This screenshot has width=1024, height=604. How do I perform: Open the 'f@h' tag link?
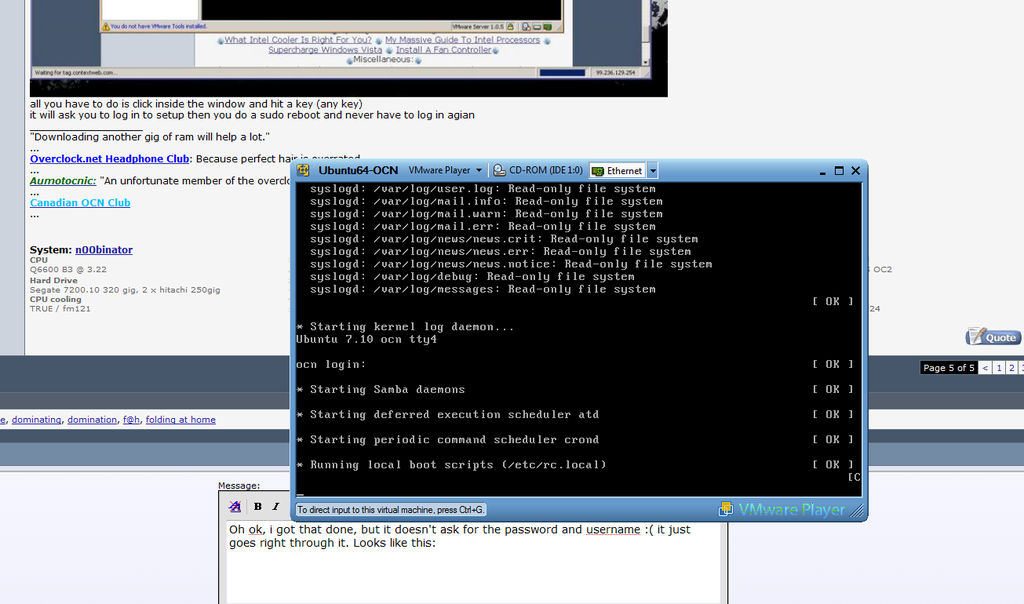(131, 420)
